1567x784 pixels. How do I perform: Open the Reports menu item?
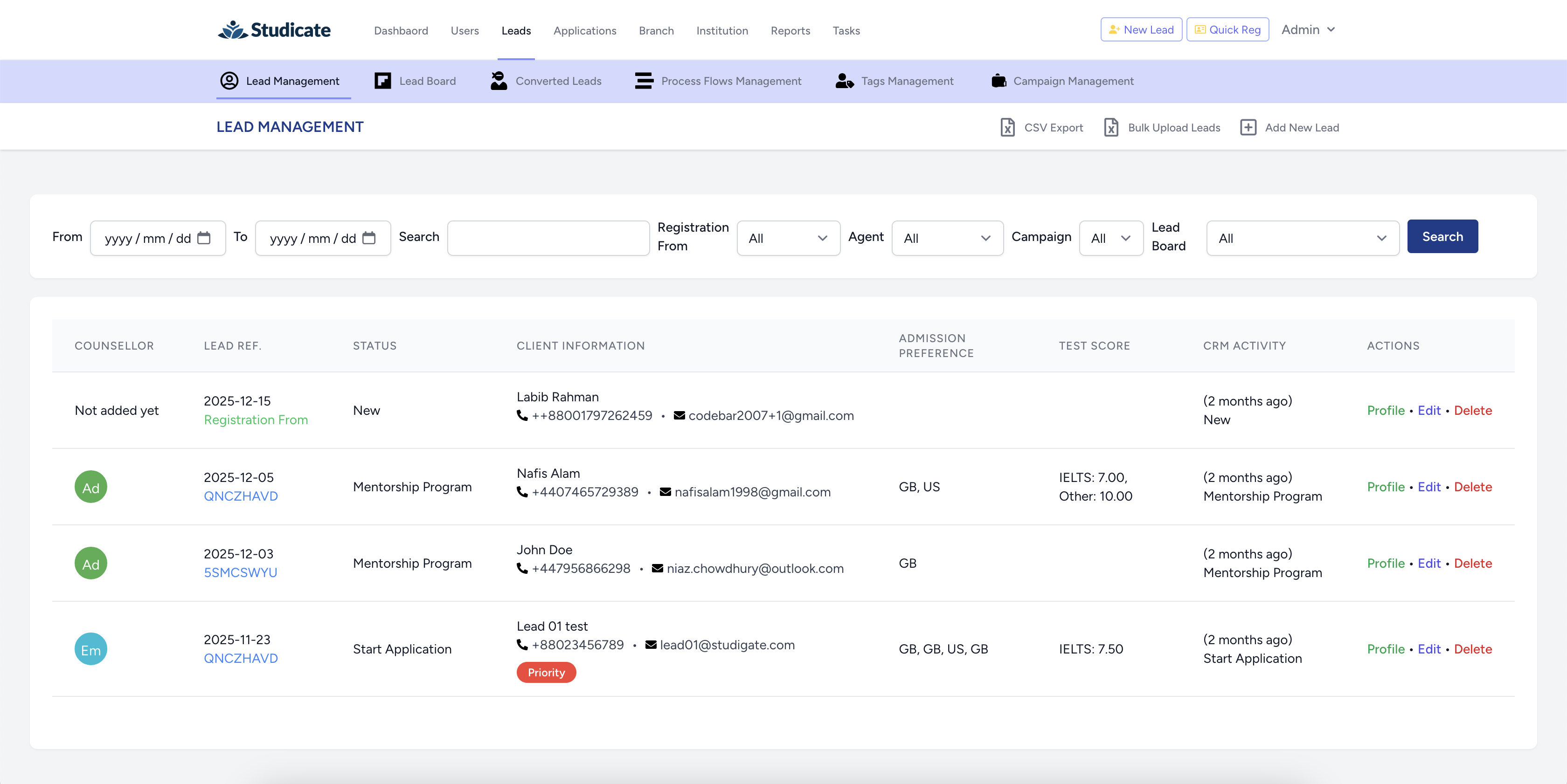tap(790, 30)
